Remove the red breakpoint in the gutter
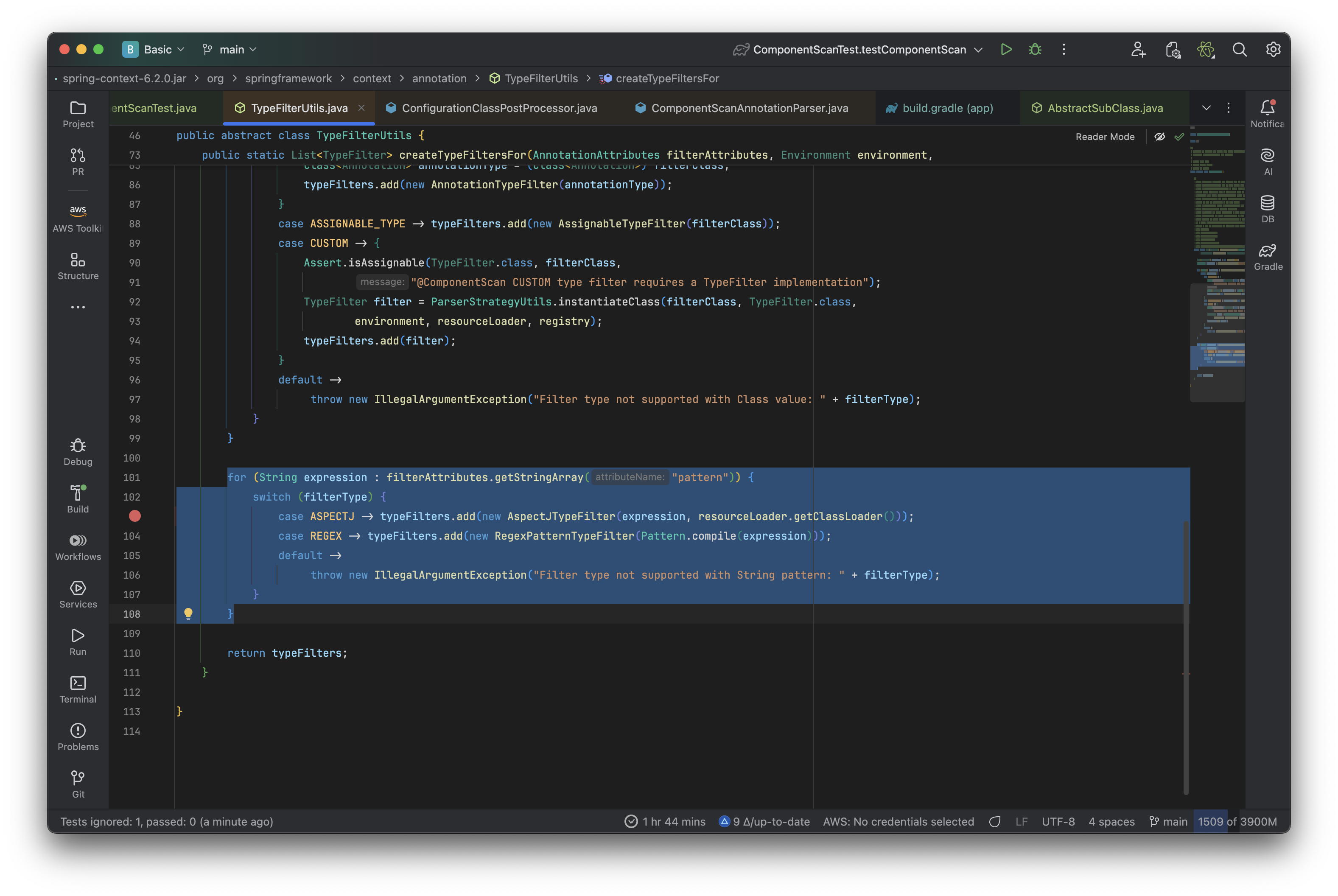 click(135, 516)
